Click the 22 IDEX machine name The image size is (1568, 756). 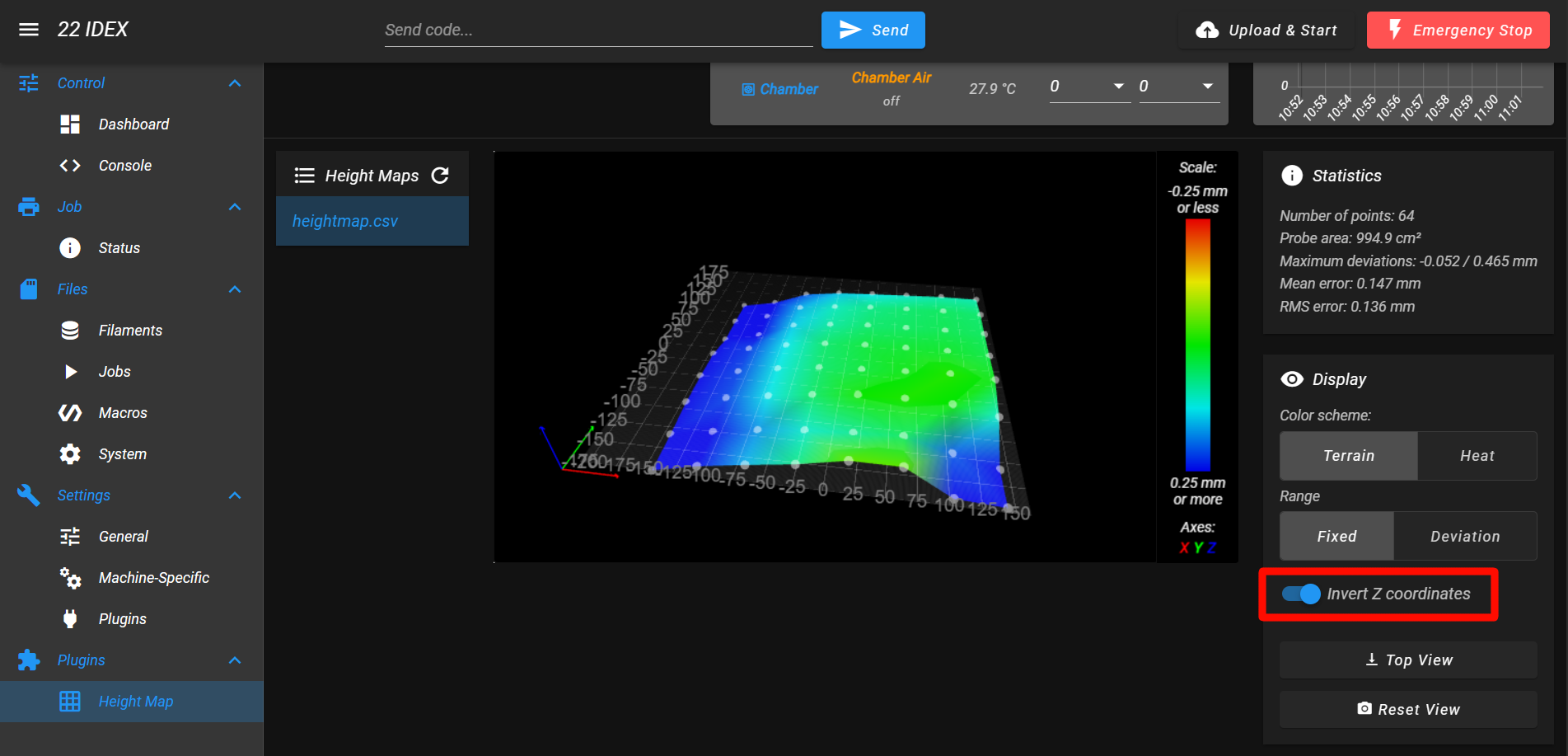point(93,30)
